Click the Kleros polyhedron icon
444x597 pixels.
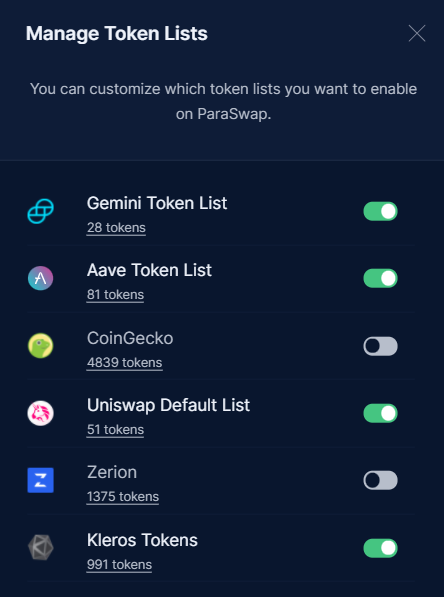click(40, 548)
